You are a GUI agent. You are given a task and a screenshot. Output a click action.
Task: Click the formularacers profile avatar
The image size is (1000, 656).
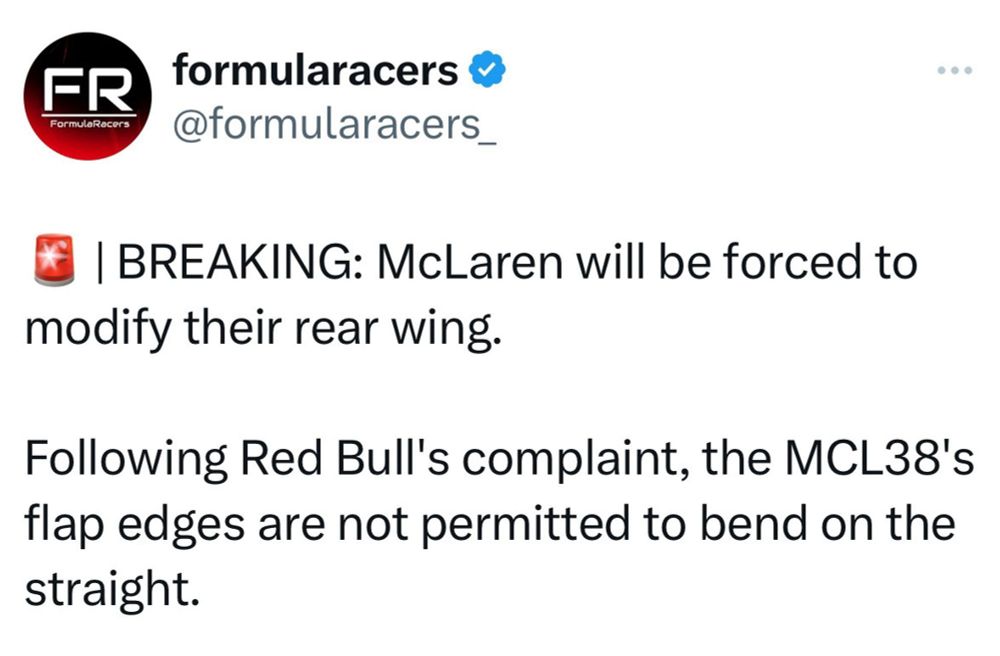point(87,96)
